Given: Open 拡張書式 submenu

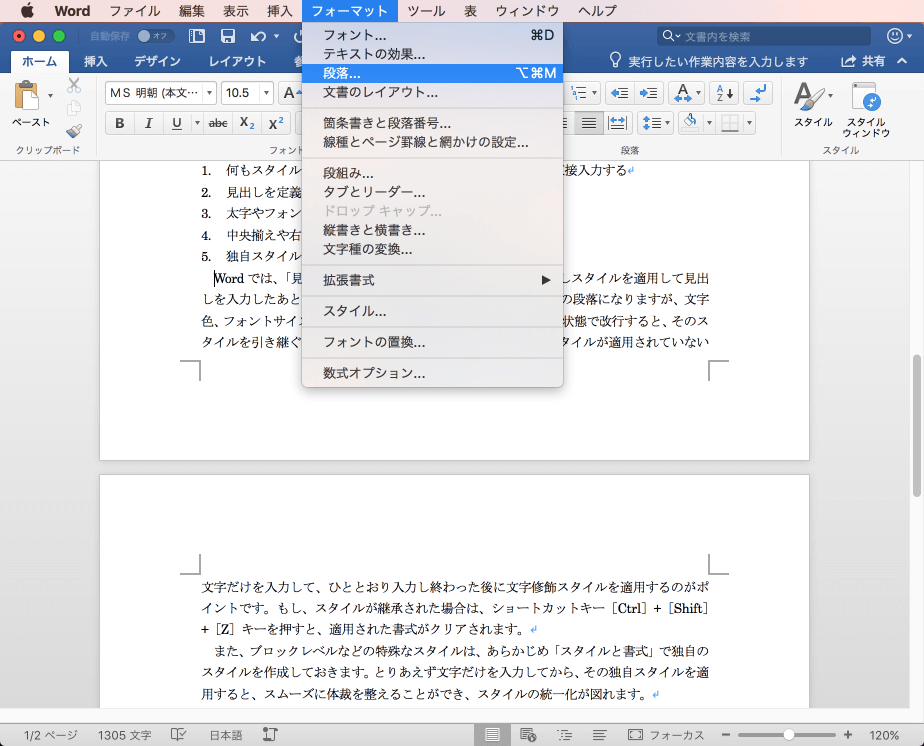Looking at the screenshot, I should tap(432, 280).
